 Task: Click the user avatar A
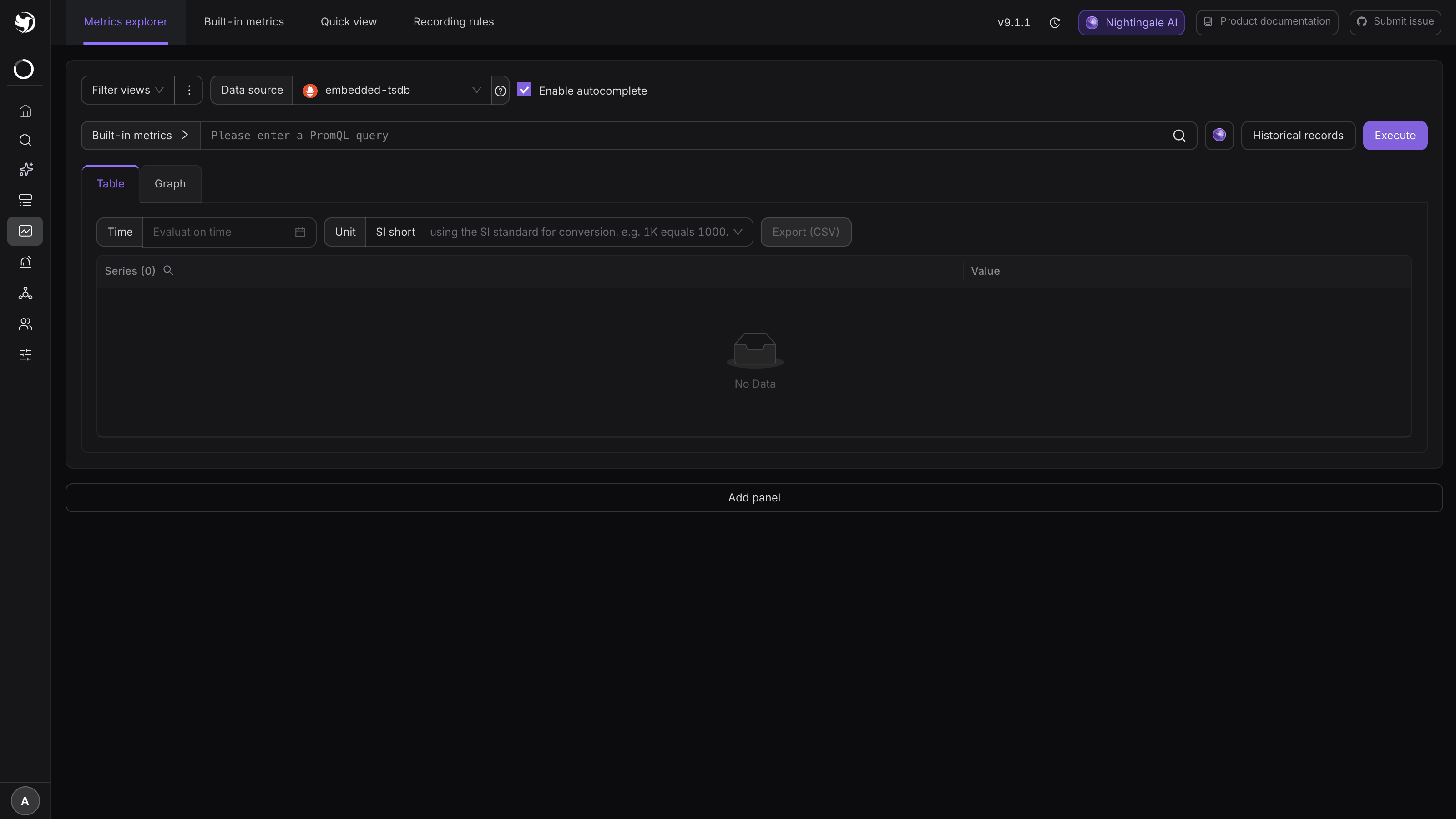(x=25, y=801)
